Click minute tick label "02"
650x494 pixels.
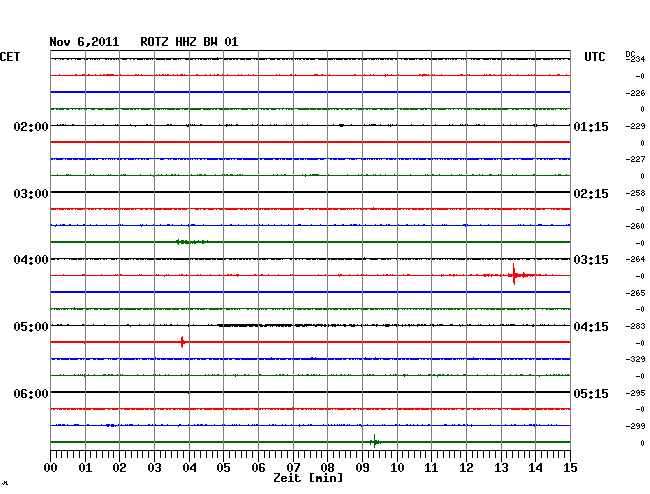[119, 467]
